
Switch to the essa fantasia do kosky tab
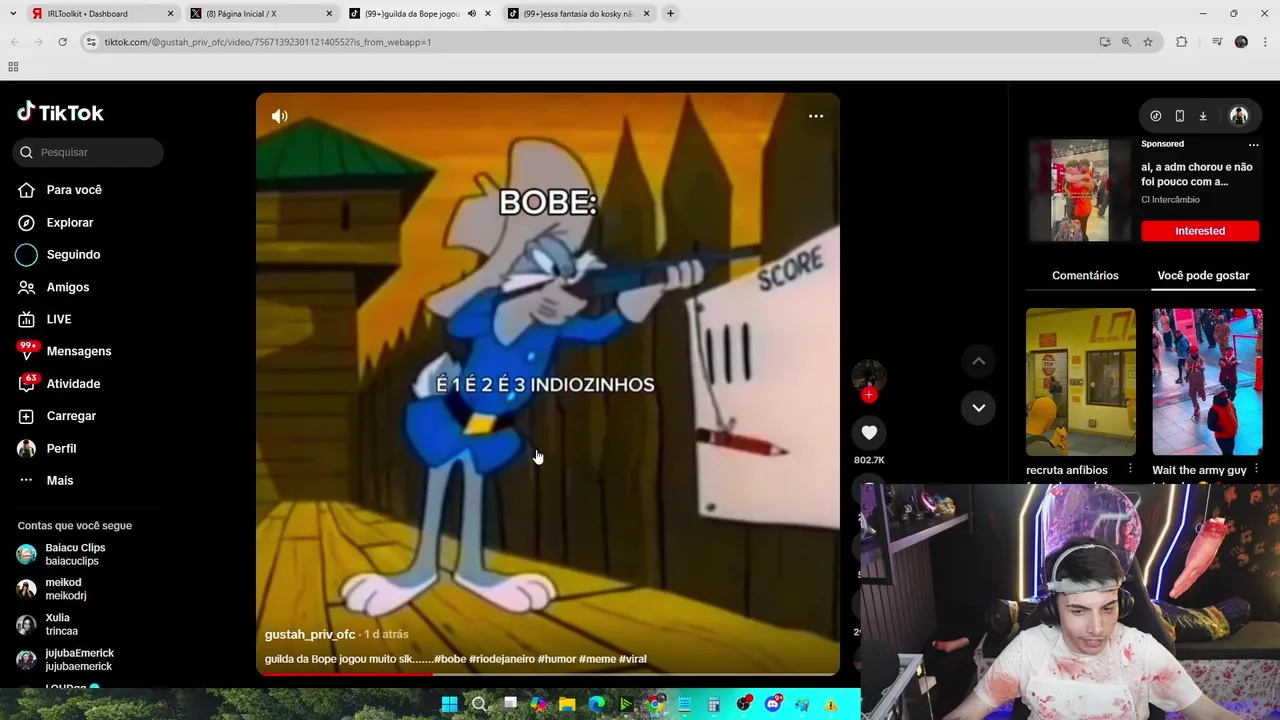point(579,13)
